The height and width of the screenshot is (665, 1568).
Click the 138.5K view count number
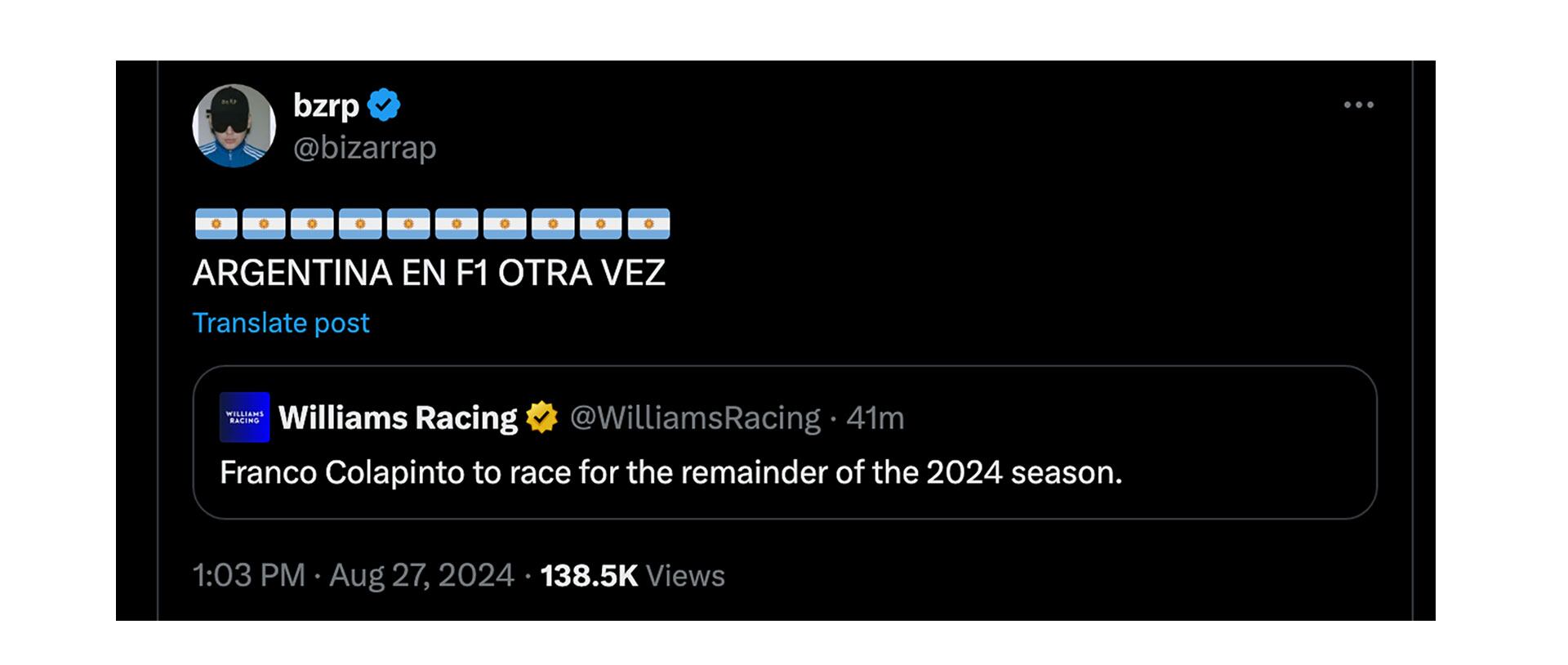pos(589,575)
